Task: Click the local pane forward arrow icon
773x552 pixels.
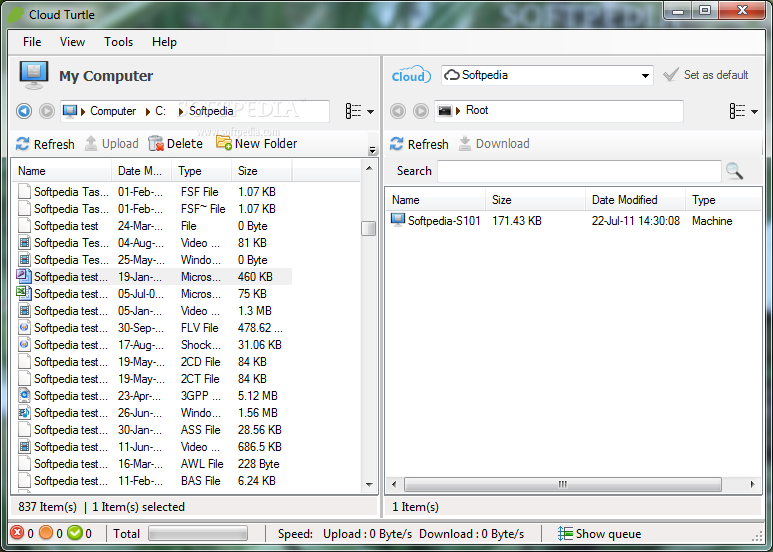Action: (x=47, y=111)
